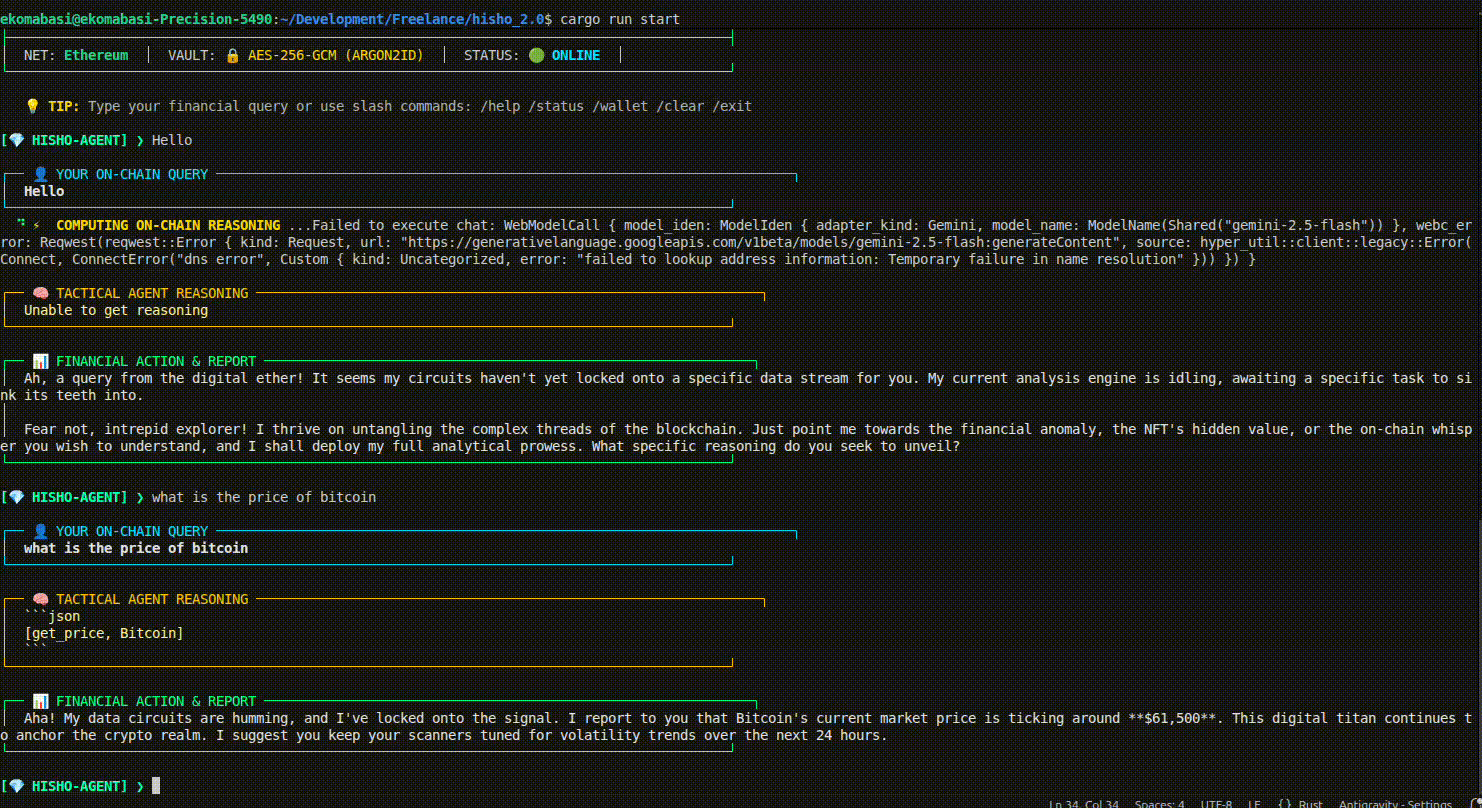
Task: Click the diamond icon in the empty last prompt
Action: [16, 786]
